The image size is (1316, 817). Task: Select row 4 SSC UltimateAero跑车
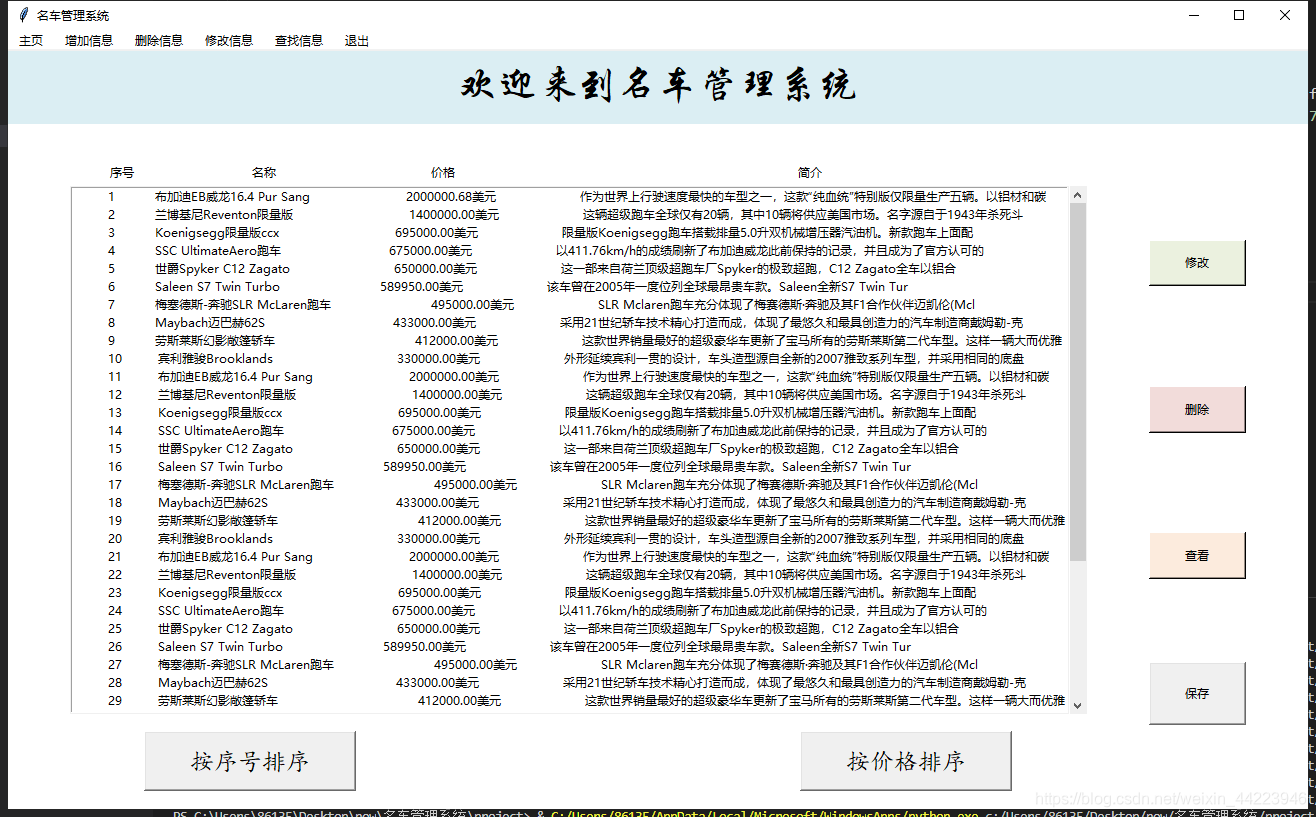point(570,251)
